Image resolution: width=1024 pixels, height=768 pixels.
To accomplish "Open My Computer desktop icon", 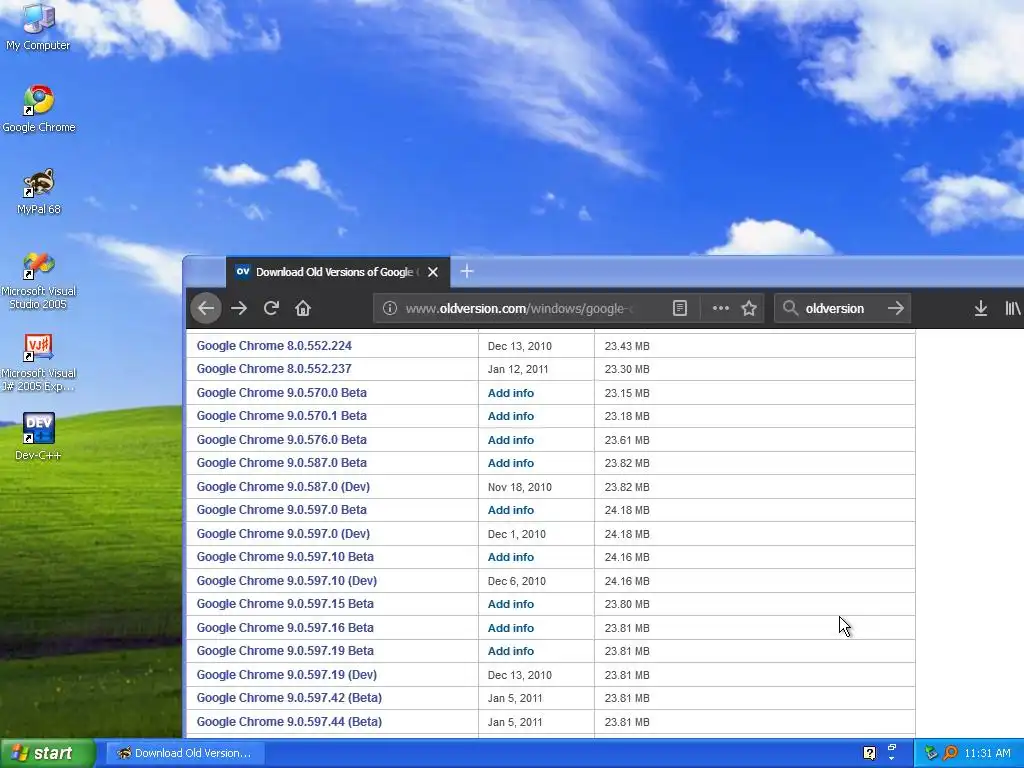I will [38, 27].
